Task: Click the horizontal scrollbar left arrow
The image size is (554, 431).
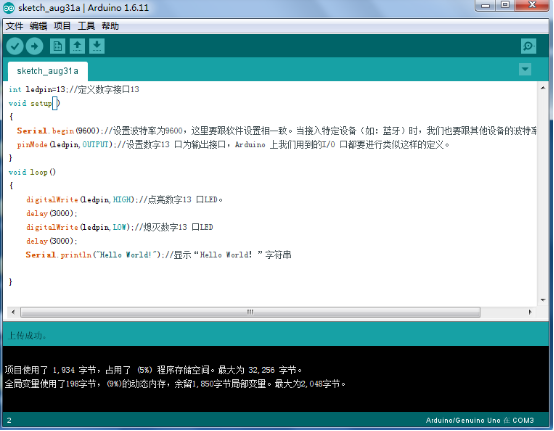Action: coord(13,312)
